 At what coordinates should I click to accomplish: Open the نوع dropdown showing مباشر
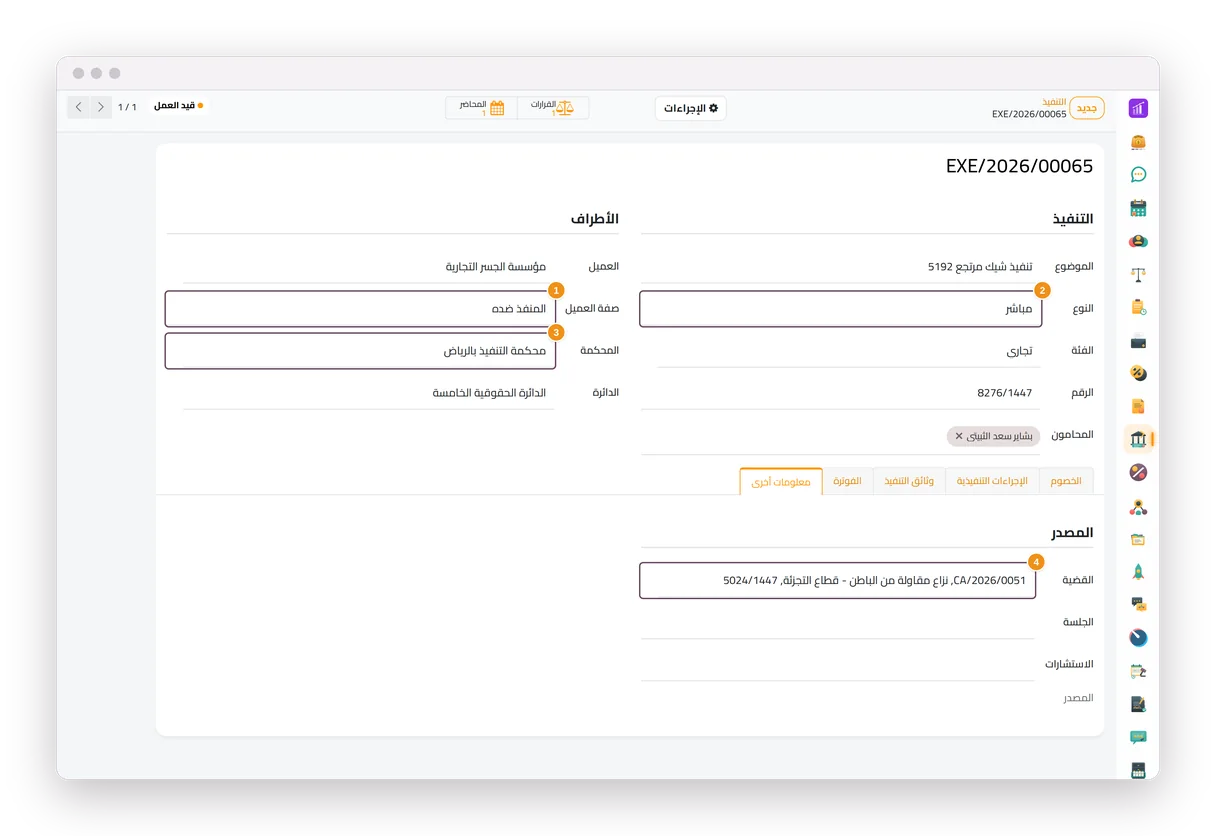pos(840,309)
